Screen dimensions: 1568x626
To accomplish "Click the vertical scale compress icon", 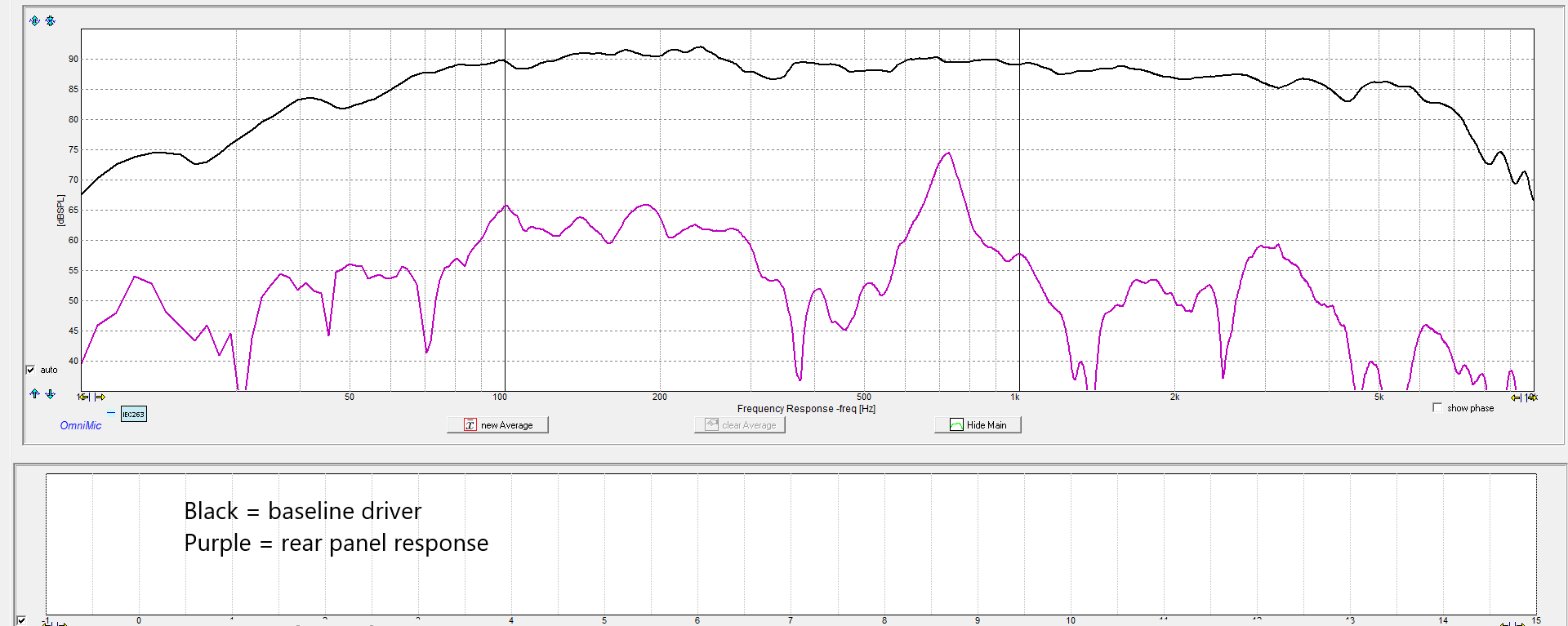I will click(x=50, y=20).
